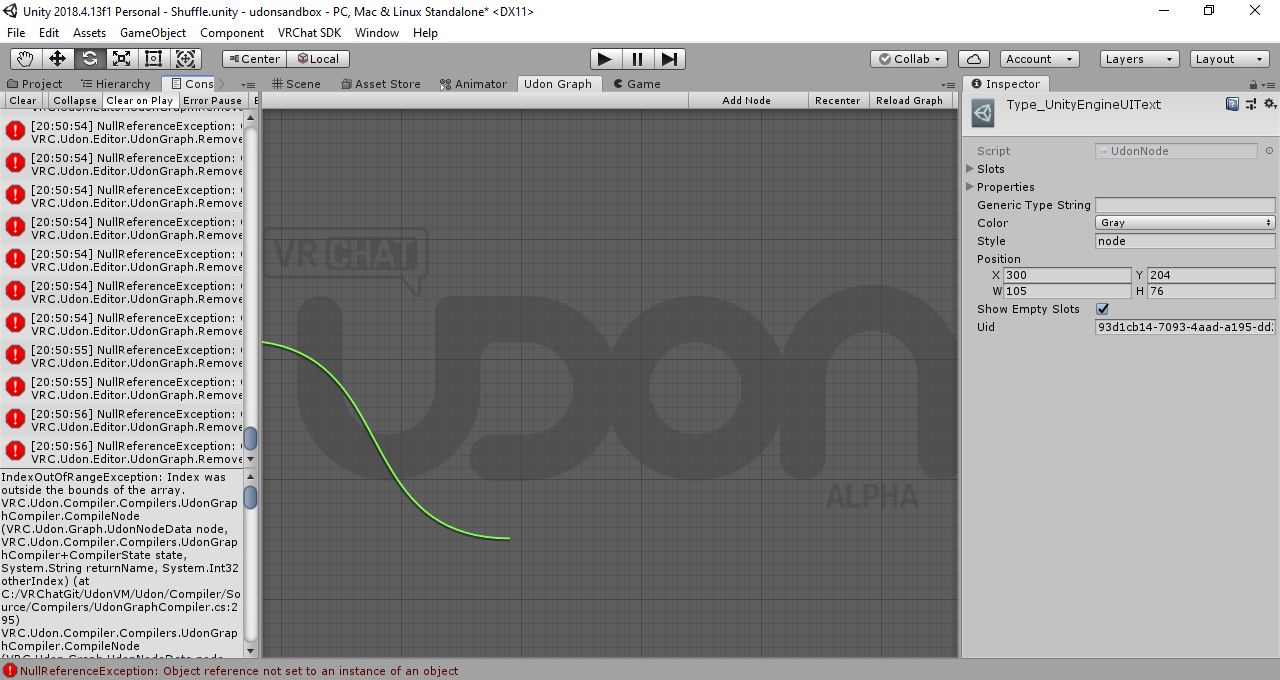Toggle the Local handle rotation button

(318, 59)
